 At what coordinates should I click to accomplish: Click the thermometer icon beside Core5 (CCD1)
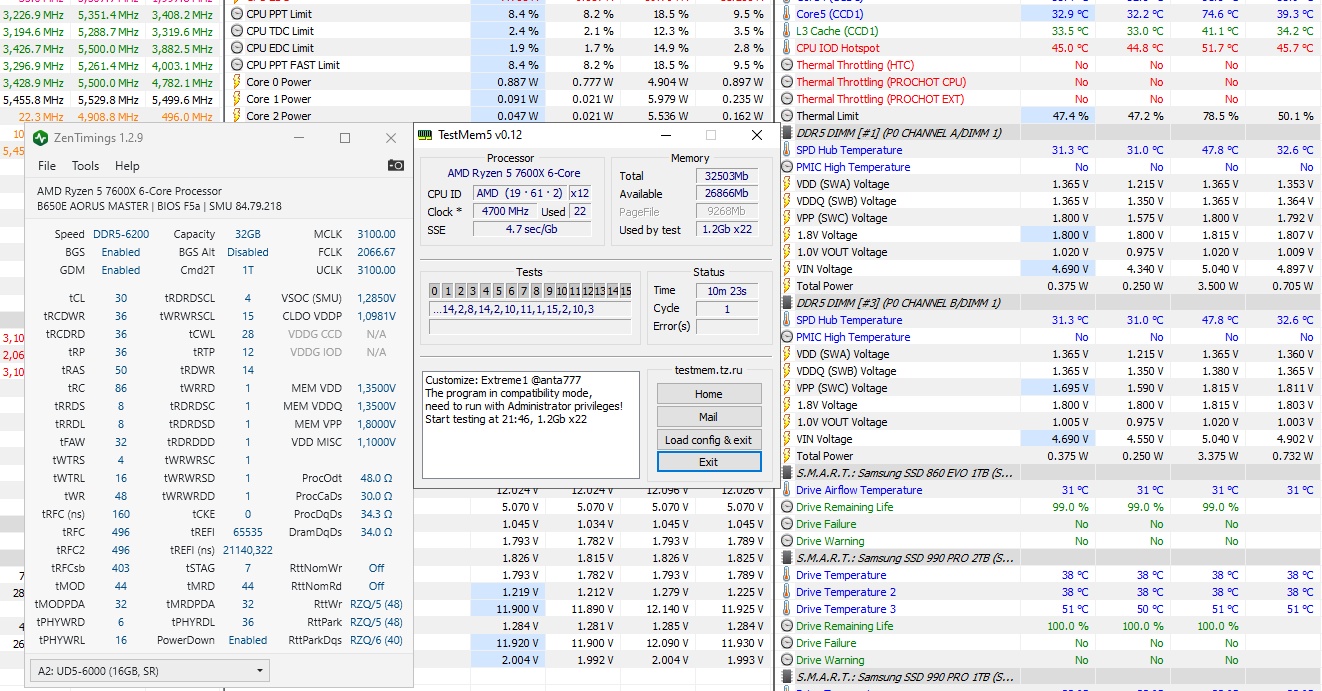click(787, 14)
